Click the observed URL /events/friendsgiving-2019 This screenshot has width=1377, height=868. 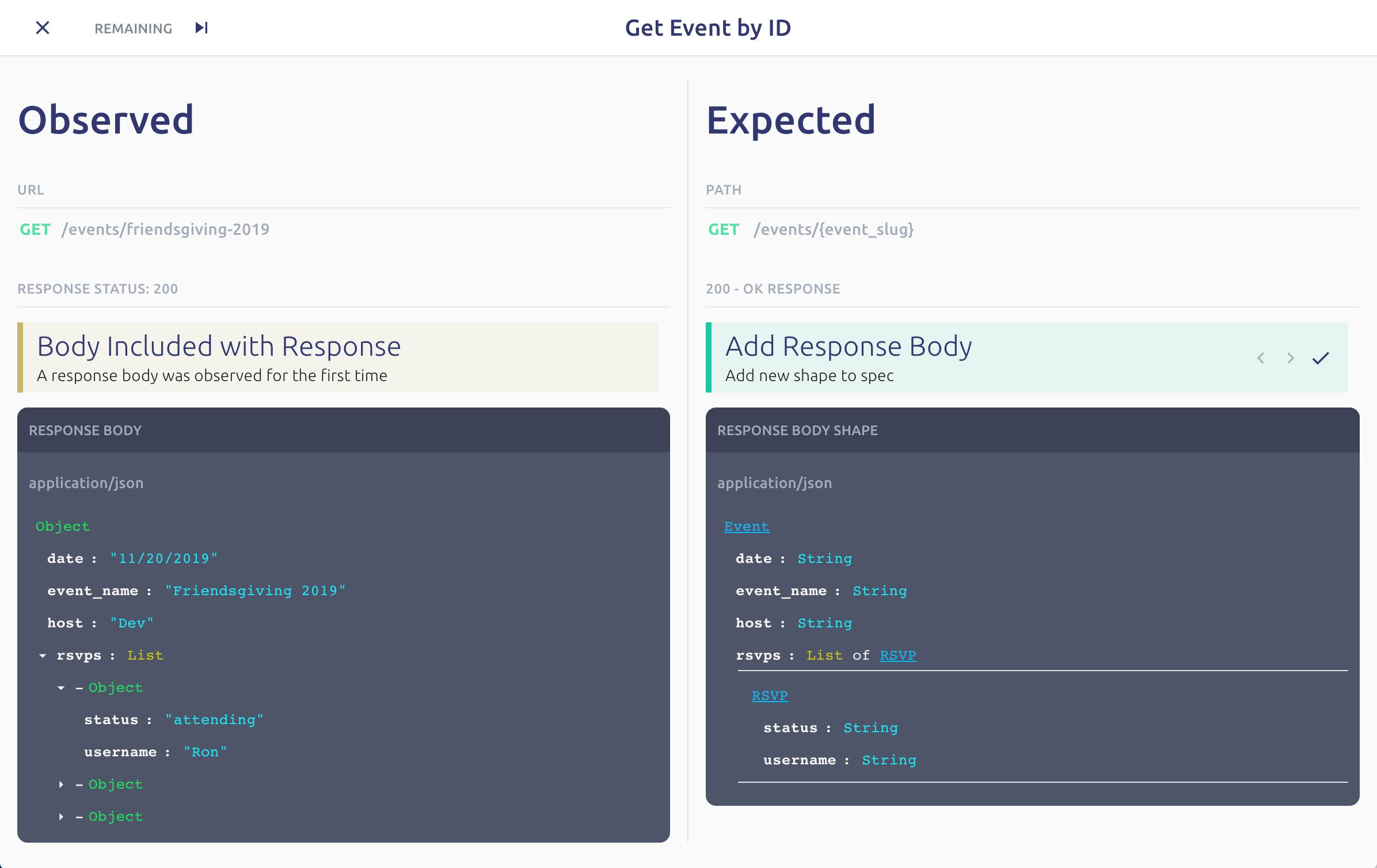click(x=165, y=229)
